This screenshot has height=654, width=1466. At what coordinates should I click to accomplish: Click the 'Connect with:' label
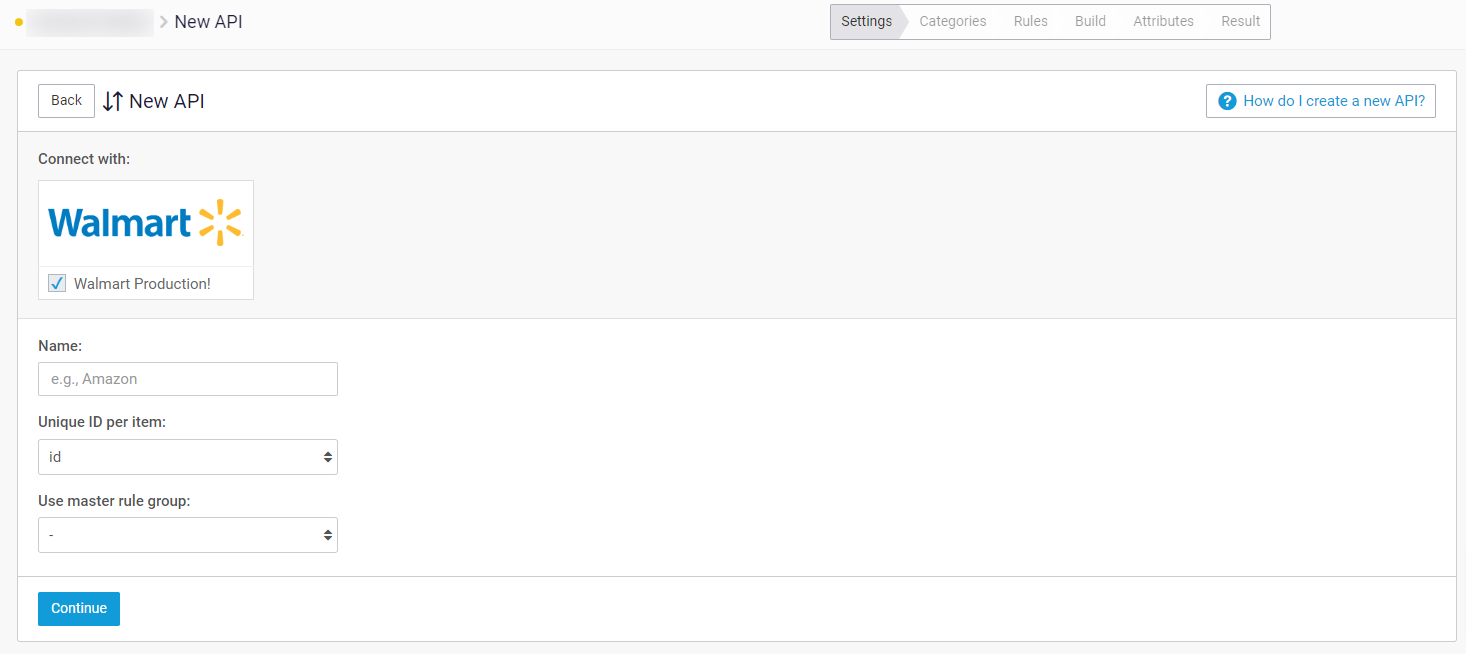(84, 159)
